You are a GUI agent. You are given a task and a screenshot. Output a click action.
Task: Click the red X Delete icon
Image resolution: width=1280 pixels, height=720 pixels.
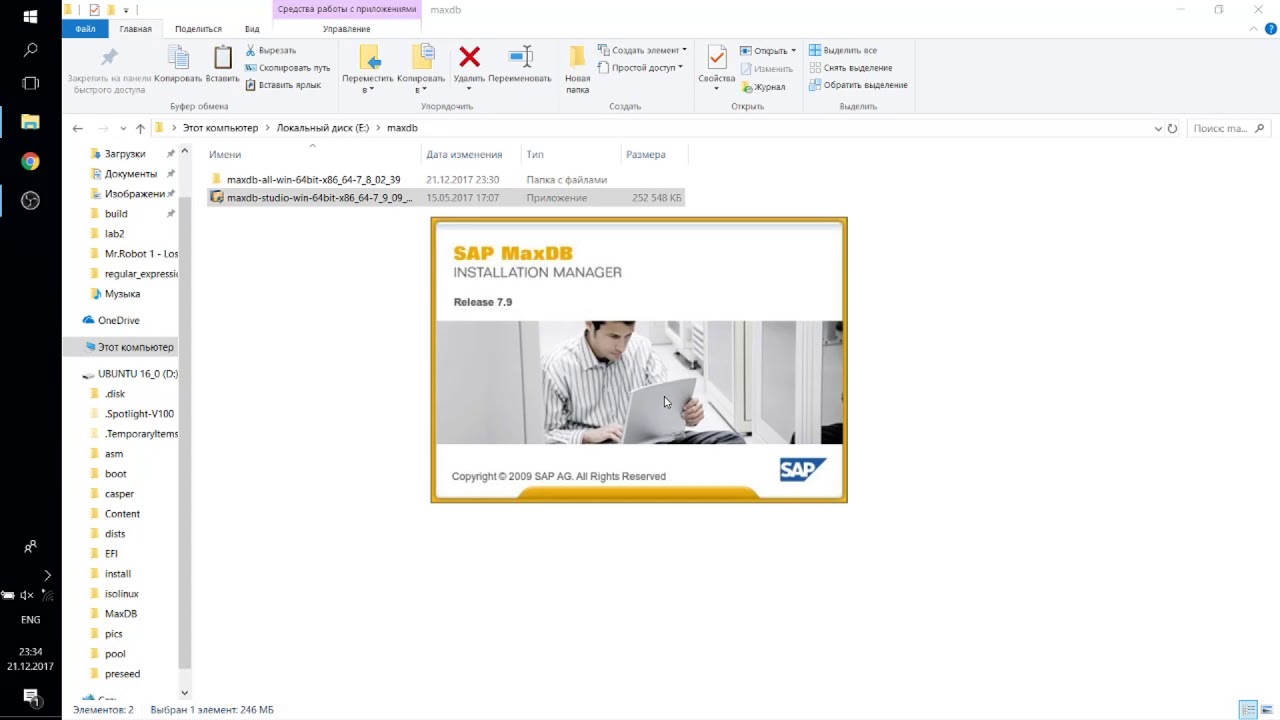click(469, 56)
